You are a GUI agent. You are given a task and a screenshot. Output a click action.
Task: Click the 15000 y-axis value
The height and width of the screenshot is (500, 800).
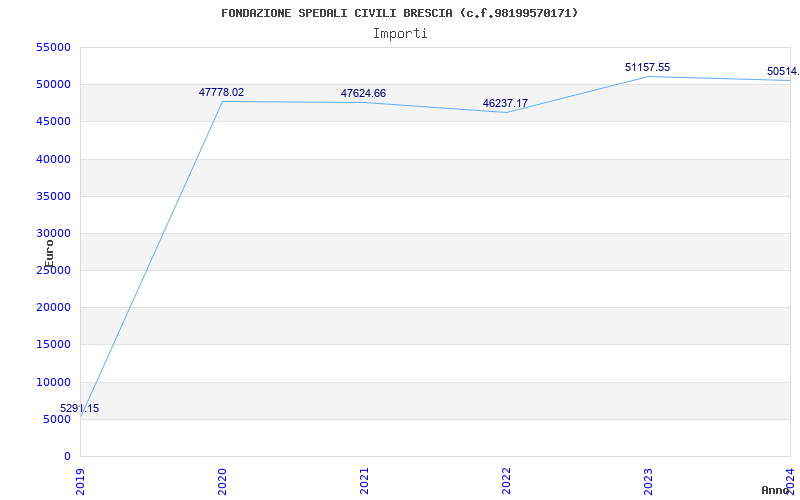pyautogui.click(x=54, y=344)
